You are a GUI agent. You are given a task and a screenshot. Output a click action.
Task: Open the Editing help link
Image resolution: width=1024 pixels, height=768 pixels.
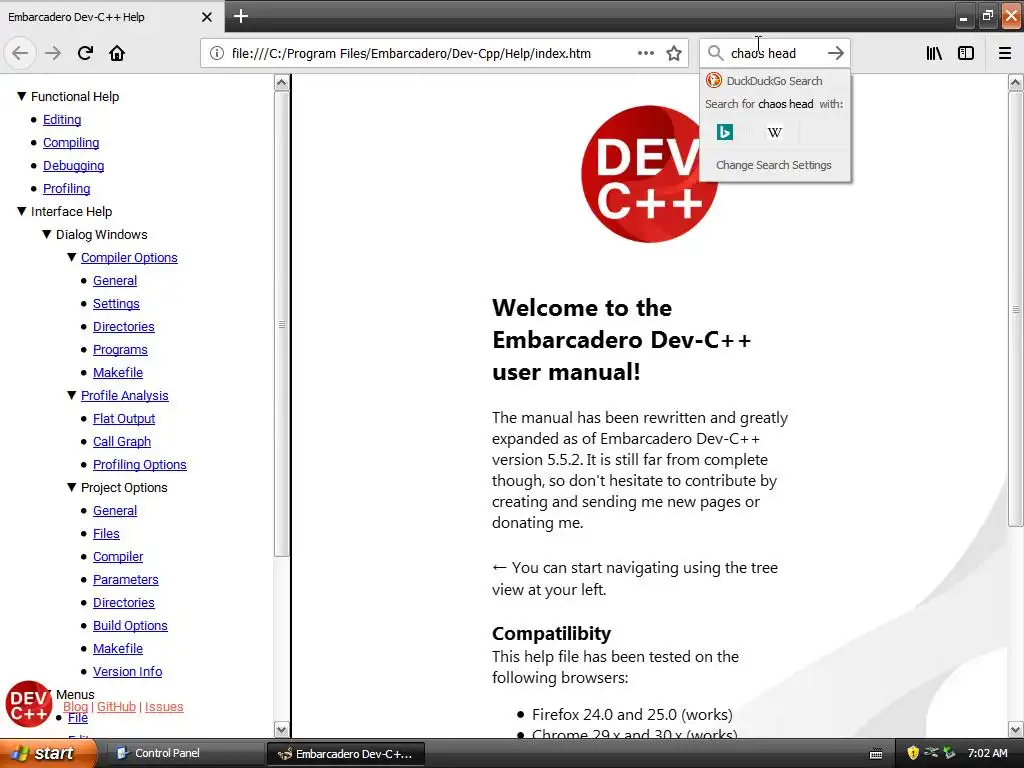coord(62,120)
